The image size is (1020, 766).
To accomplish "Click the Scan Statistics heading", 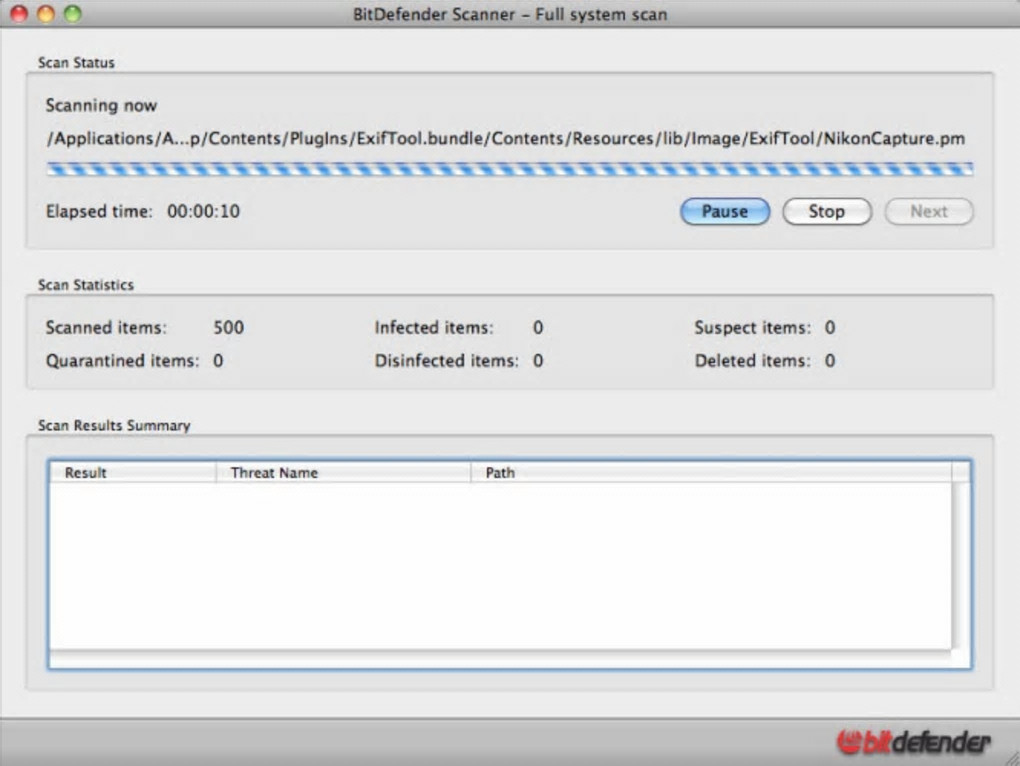I will [86, 285].
